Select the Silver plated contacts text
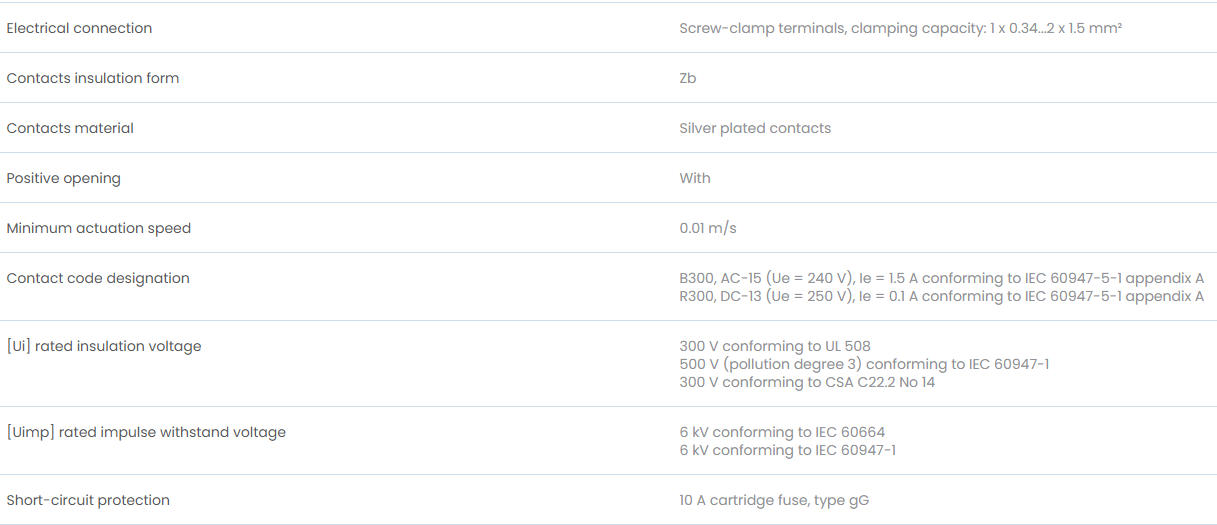The height and width of the screenshot is (525, 1217). 755,128
